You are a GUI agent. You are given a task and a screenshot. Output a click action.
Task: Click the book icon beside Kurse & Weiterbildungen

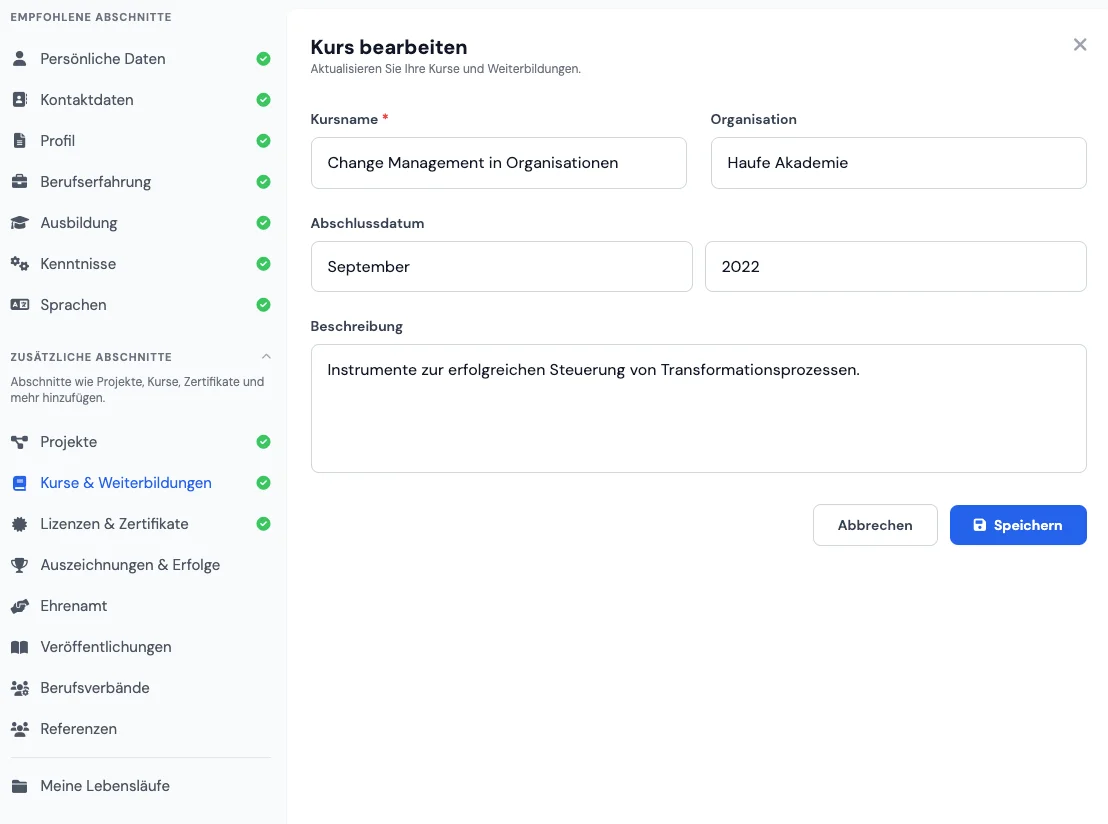[x=20, y=483]
